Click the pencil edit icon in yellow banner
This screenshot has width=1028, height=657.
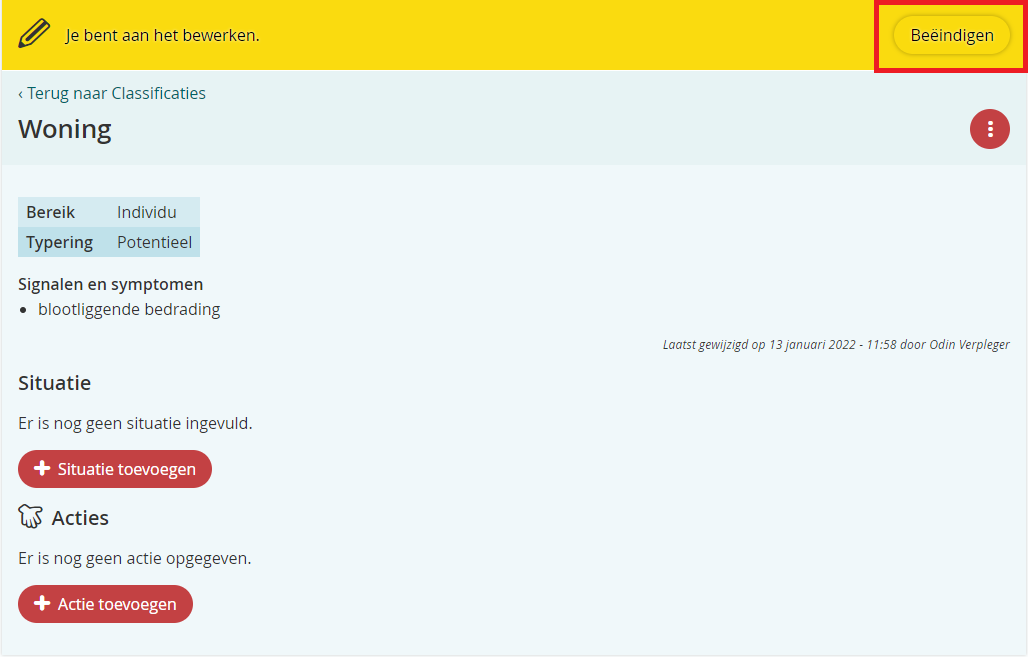pos(35,35)
